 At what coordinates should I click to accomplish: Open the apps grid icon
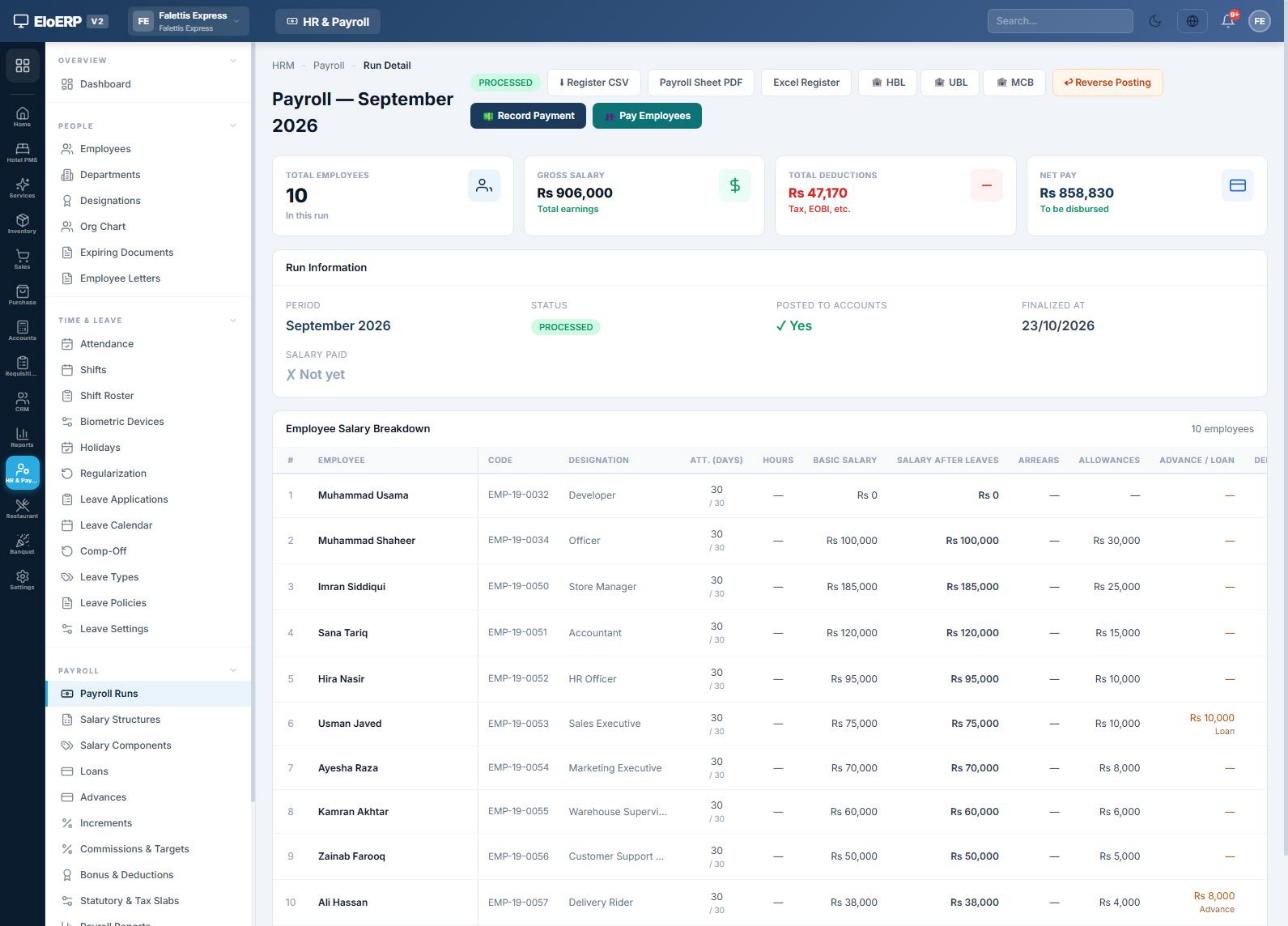pyautogui.click(x=22, y=65)
